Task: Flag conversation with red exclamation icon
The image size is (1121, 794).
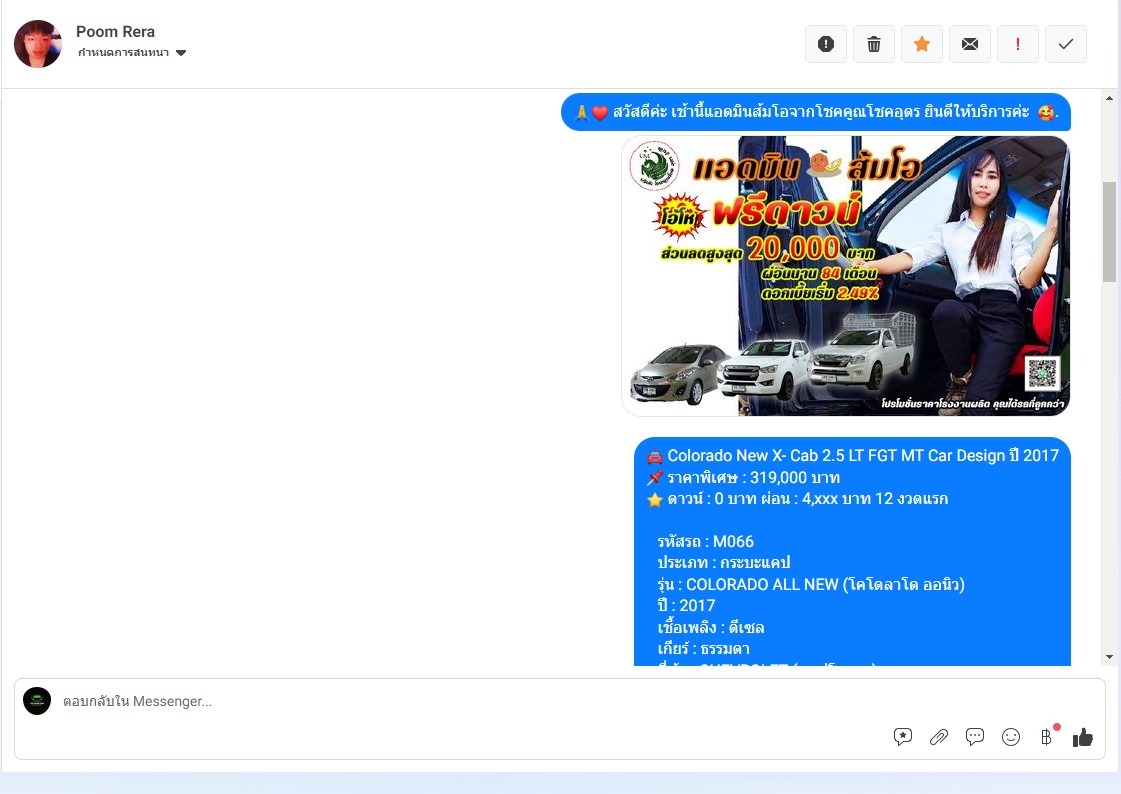Action: tap(1017, 44)
